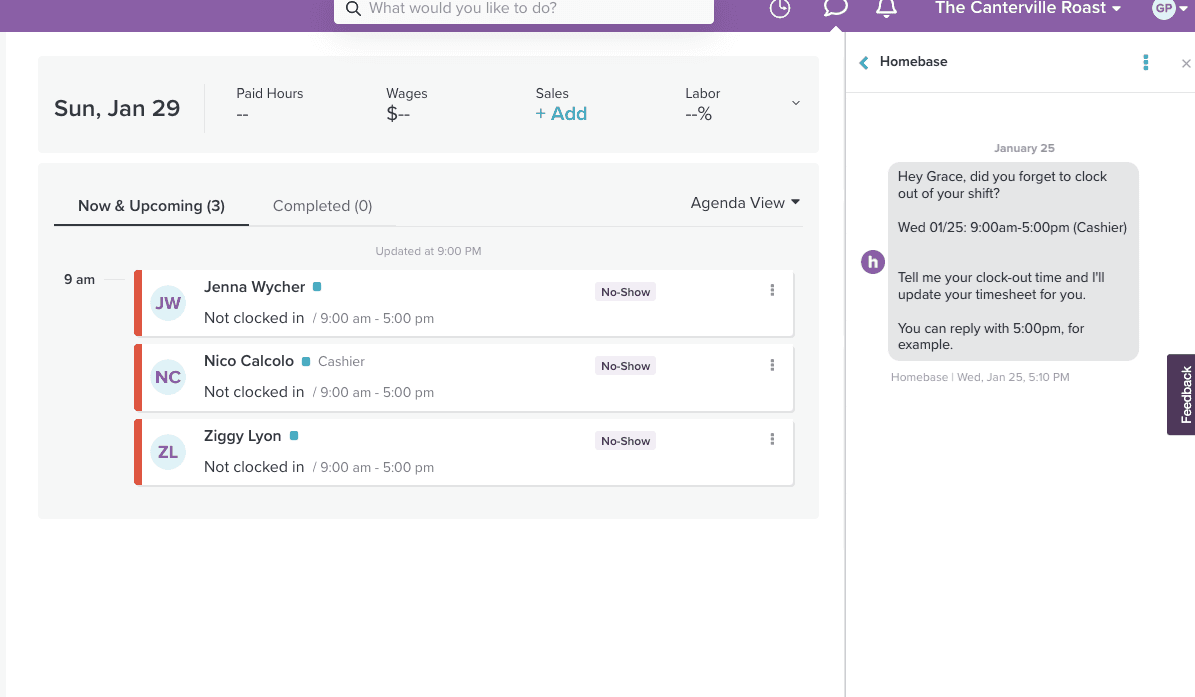This screenshot has width=1195, height=697.
Task: Click the Homebase conversation title
Action: point(913,62)
